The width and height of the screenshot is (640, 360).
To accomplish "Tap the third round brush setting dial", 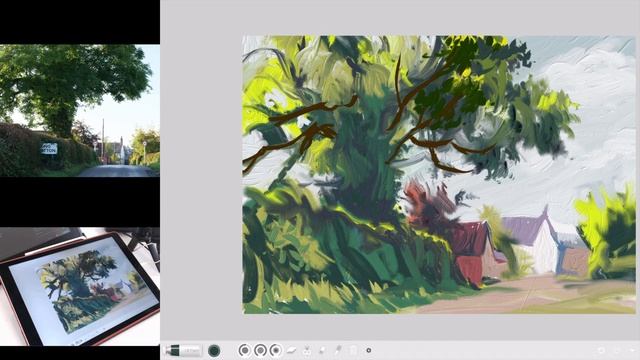I will coord(276,350).
